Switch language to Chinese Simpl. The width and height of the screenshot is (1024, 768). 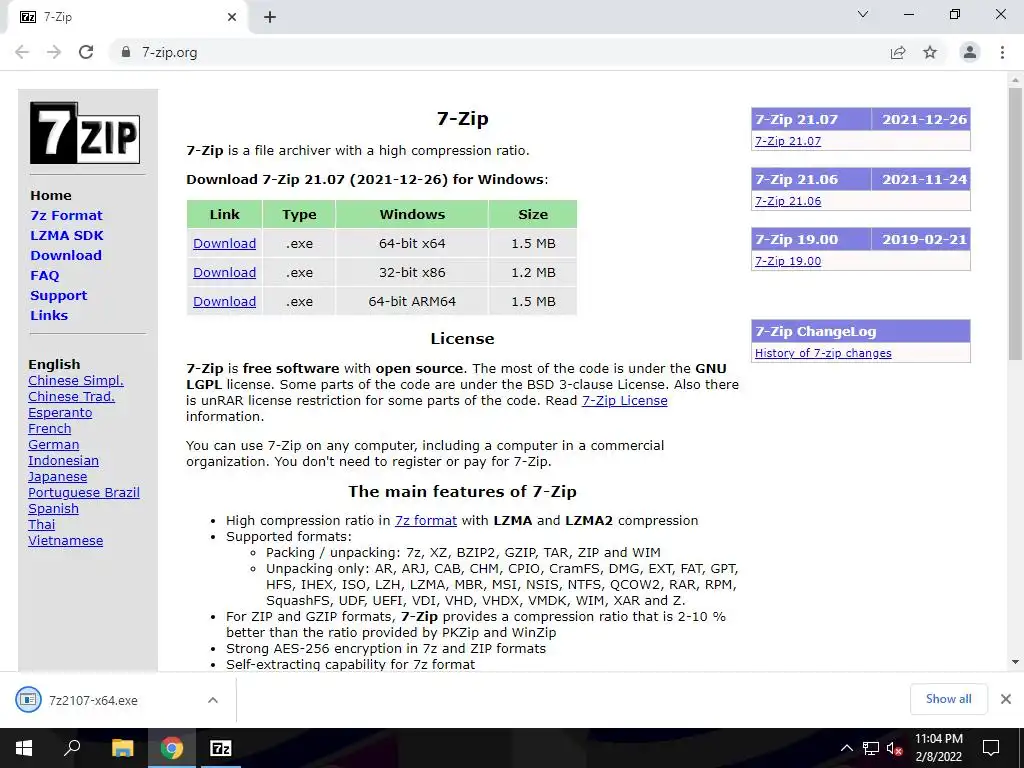(x=76, y=381)
